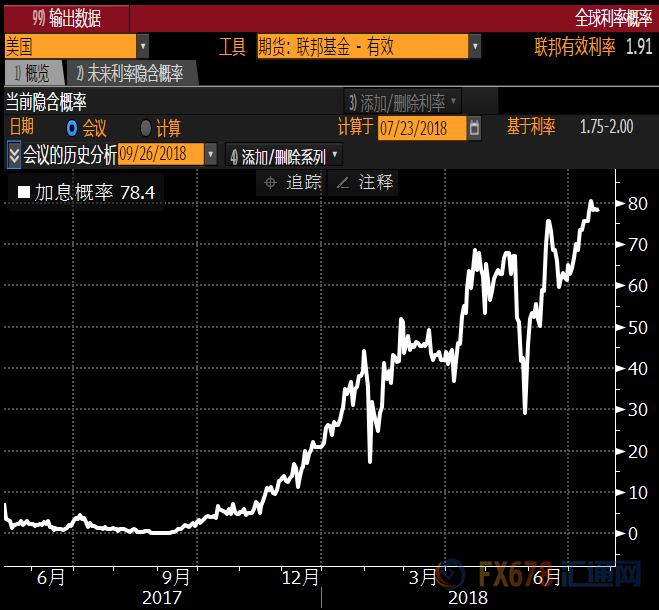
Task: Collapse the 会议的历史分析 section chevron
Action: [x=14, y=155]
